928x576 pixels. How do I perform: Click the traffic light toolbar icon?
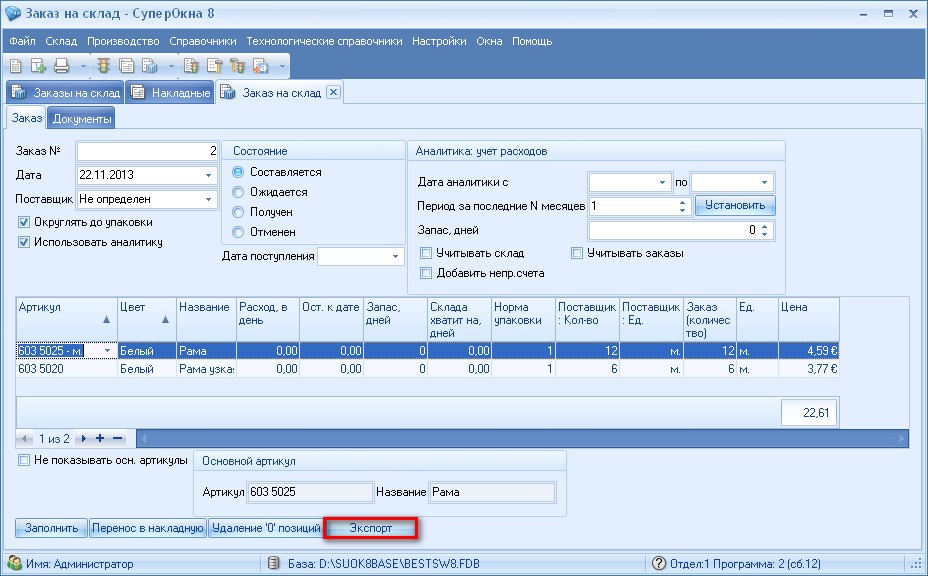104,66
